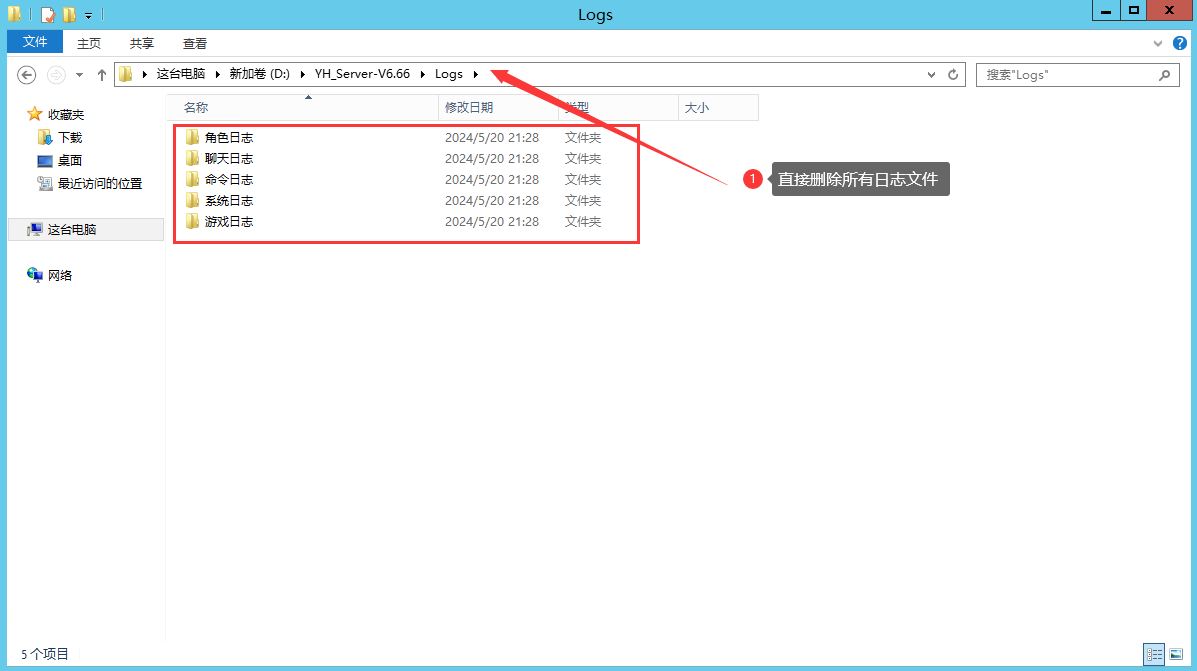Image resolution: width=1197 pixels, height=671 pixels.
Task: Click the 角色日志 folder icon
Action: [193, 137]
